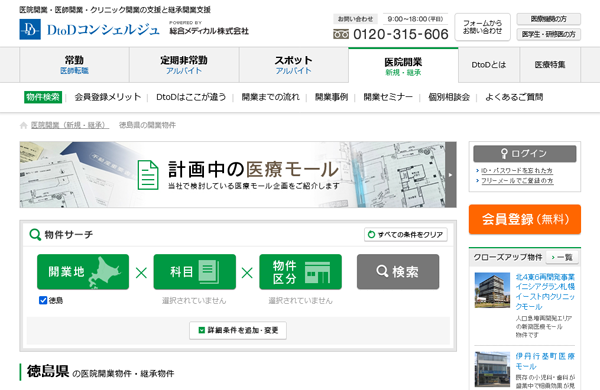Open 伊丹行基町医療モール link
The height and width of the screenshot is (390, 600).
(545, 361)
